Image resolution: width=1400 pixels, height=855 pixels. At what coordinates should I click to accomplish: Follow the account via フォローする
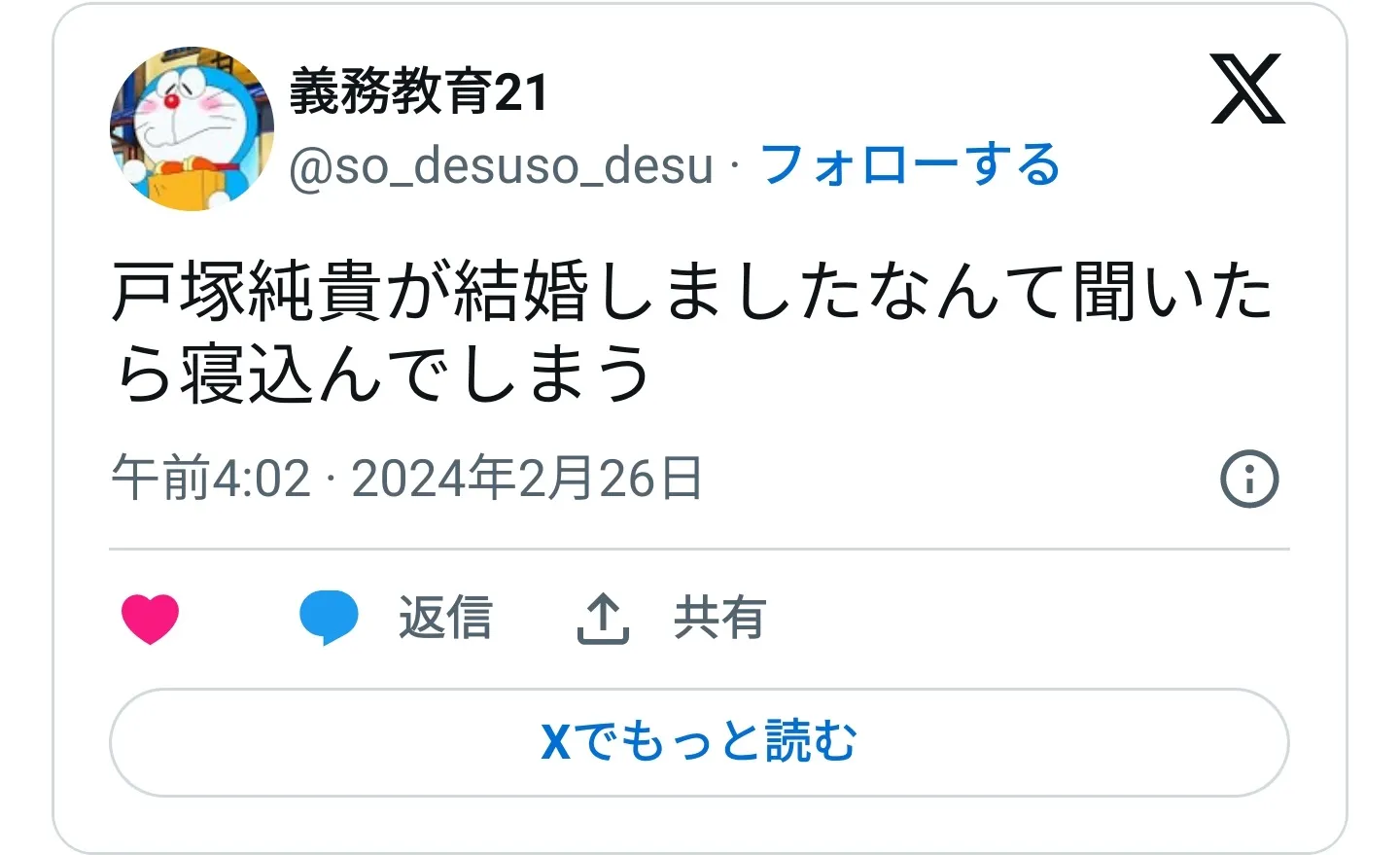(x=910, y=164)
